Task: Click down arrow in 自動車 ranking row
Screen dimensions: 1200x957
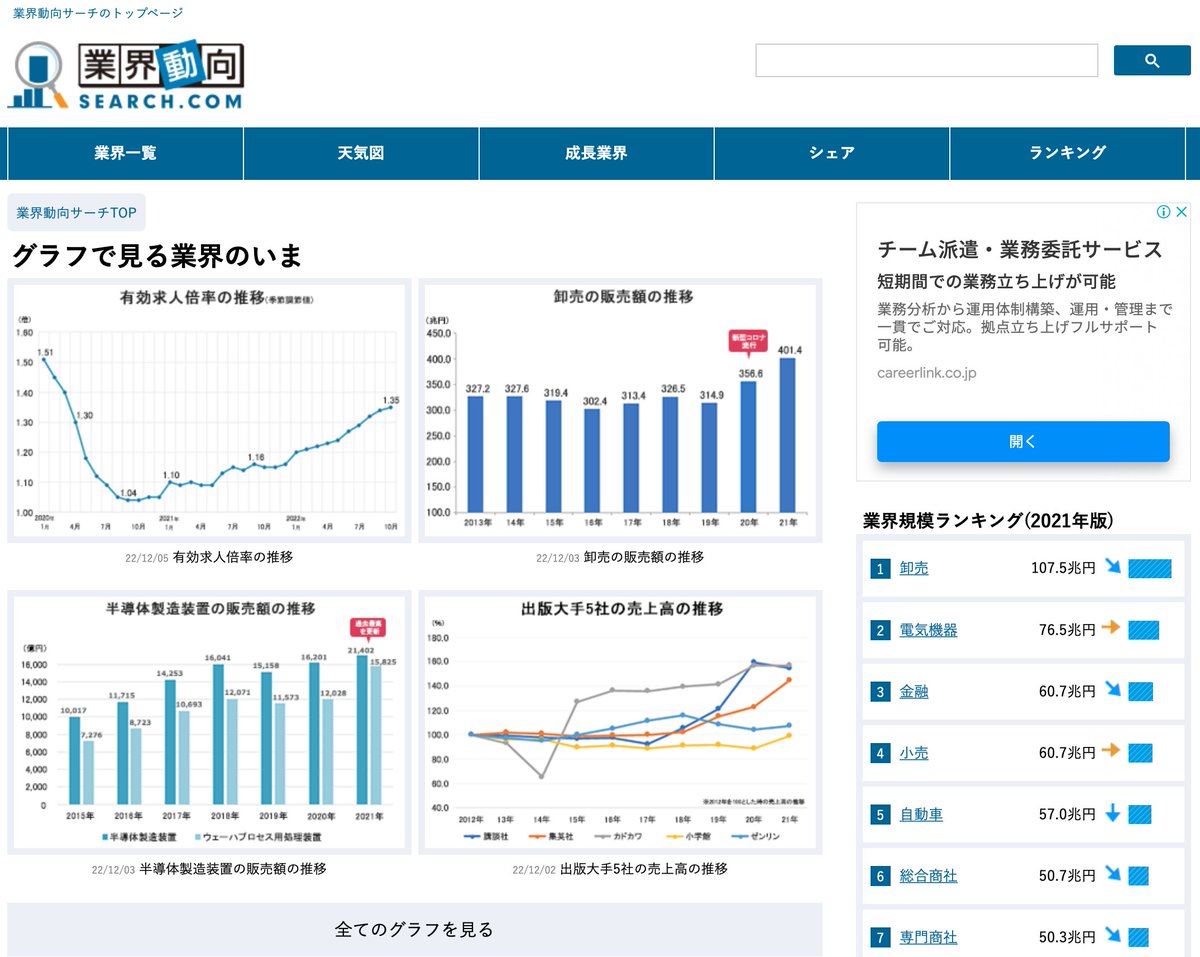Action: point(1113,814)
